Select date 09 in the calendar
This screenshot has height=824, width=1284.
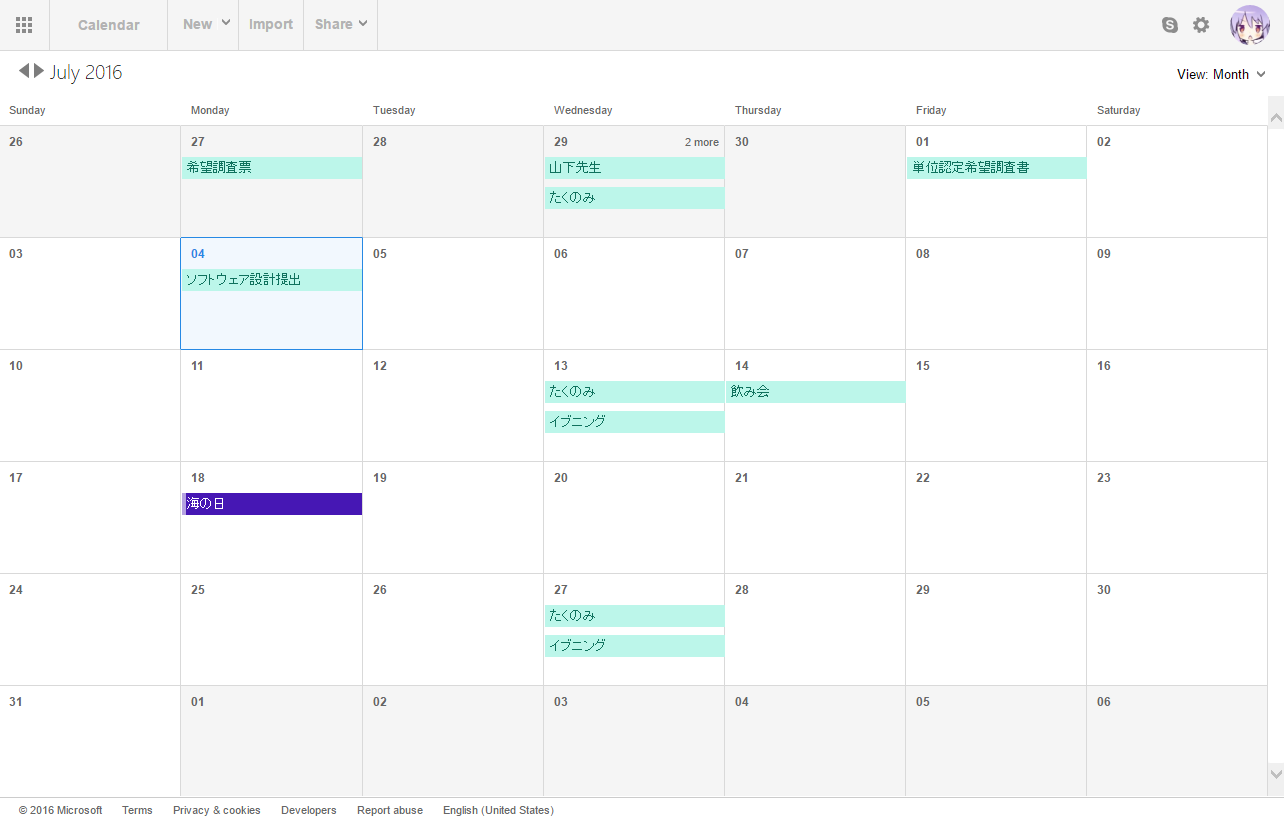(x=1104, y=254)
